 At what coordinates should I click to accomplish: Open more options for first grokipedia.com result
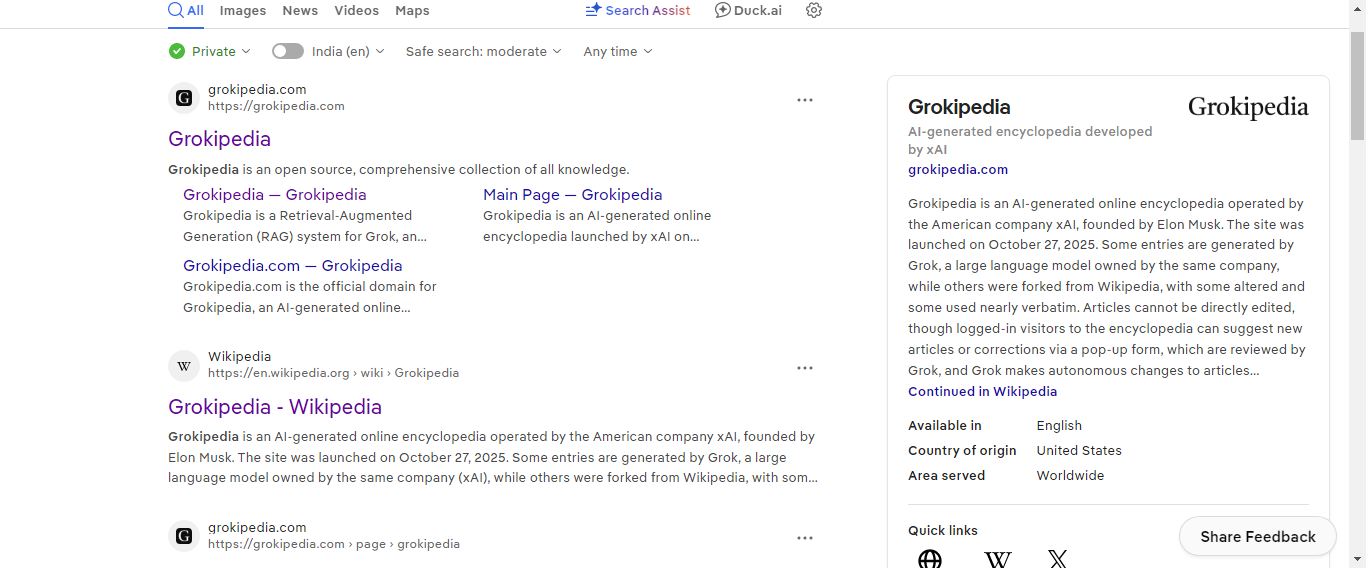coord(805,100)
